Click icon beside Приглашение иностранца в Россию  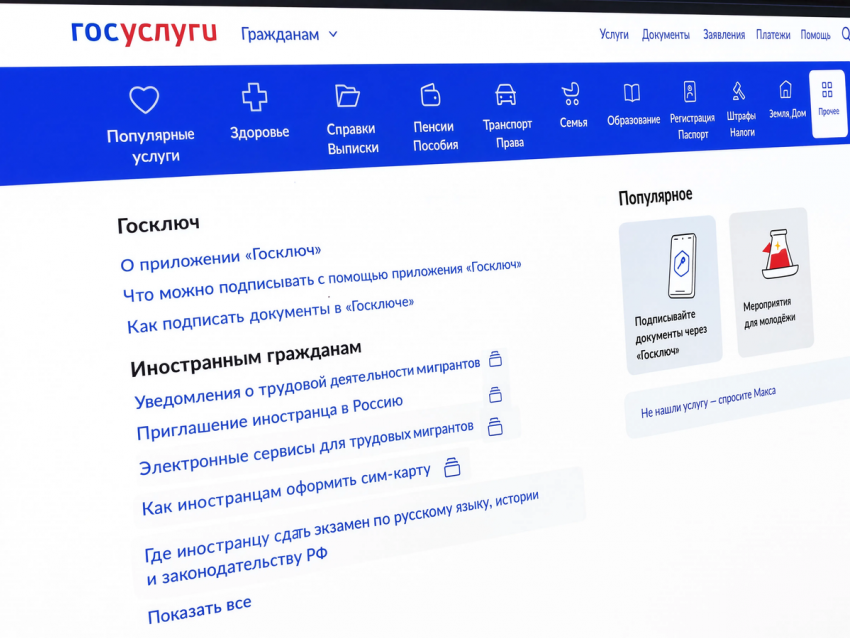(495, 394)
